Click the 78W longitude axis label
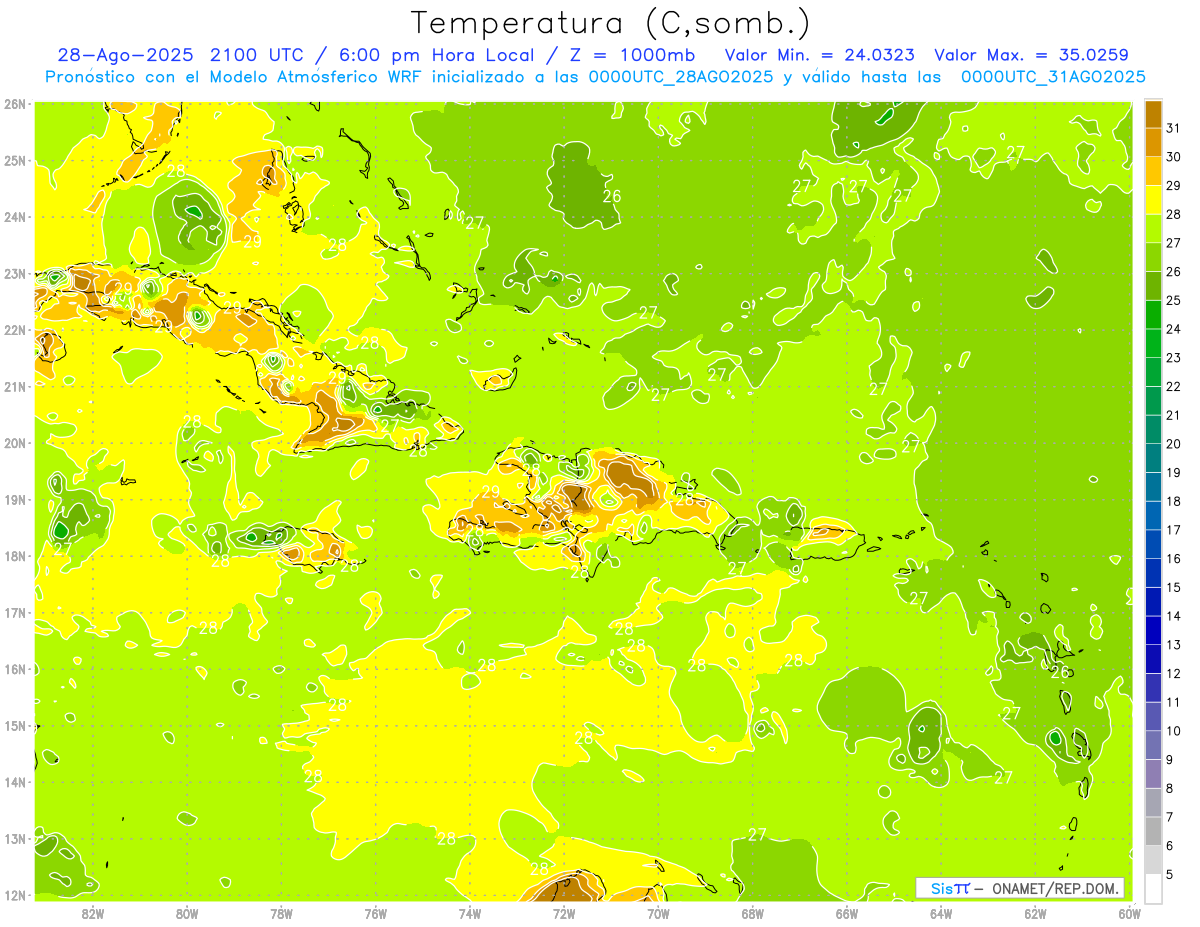The width and height of the screenshot is (1200, 927). (x=281, y=913)
